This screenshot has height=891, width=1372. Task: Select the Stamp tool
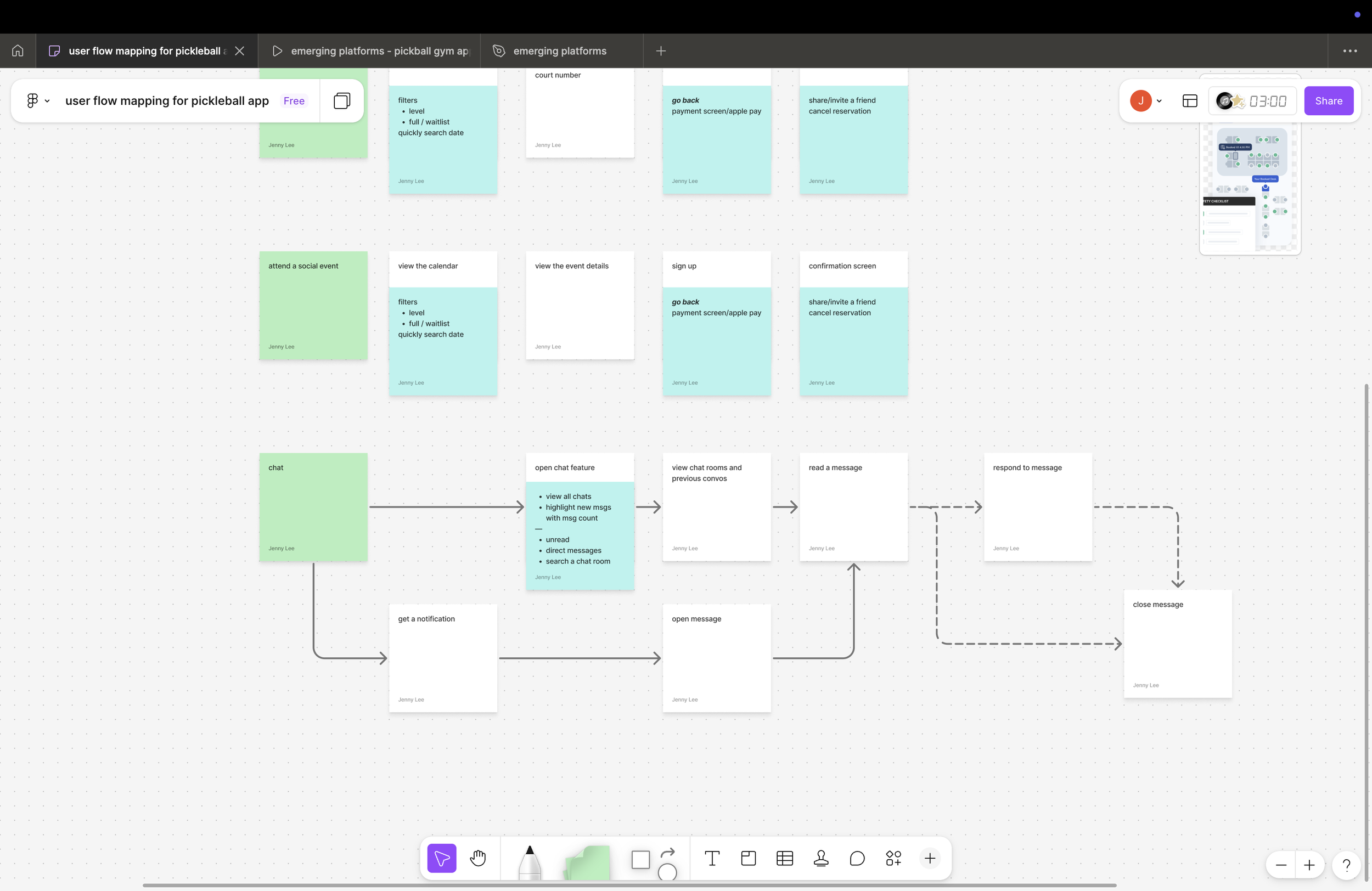click(821, 858)
